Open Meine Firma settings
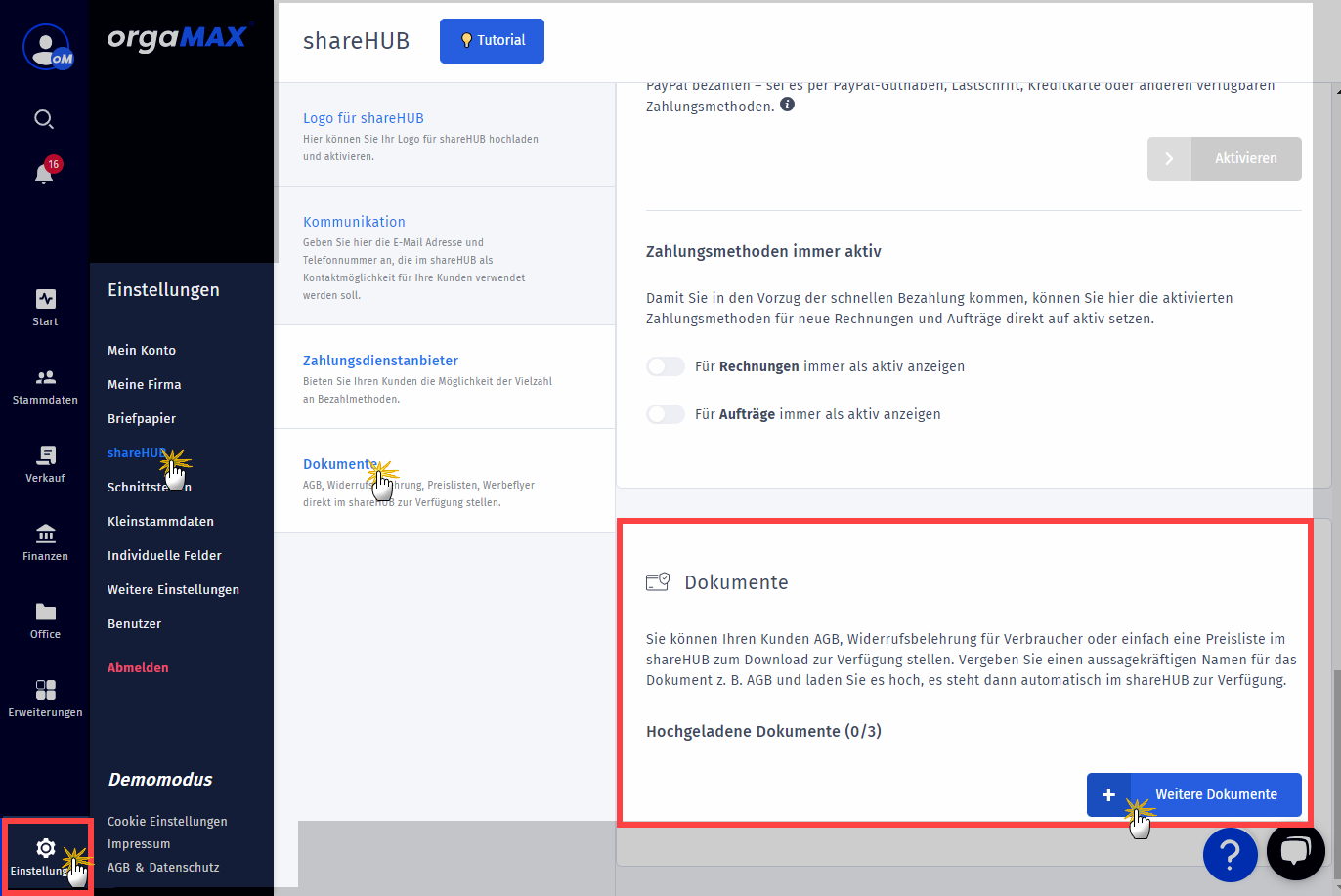The width and height of the screenshot is (1341, 896). click(x=145, y=384)
